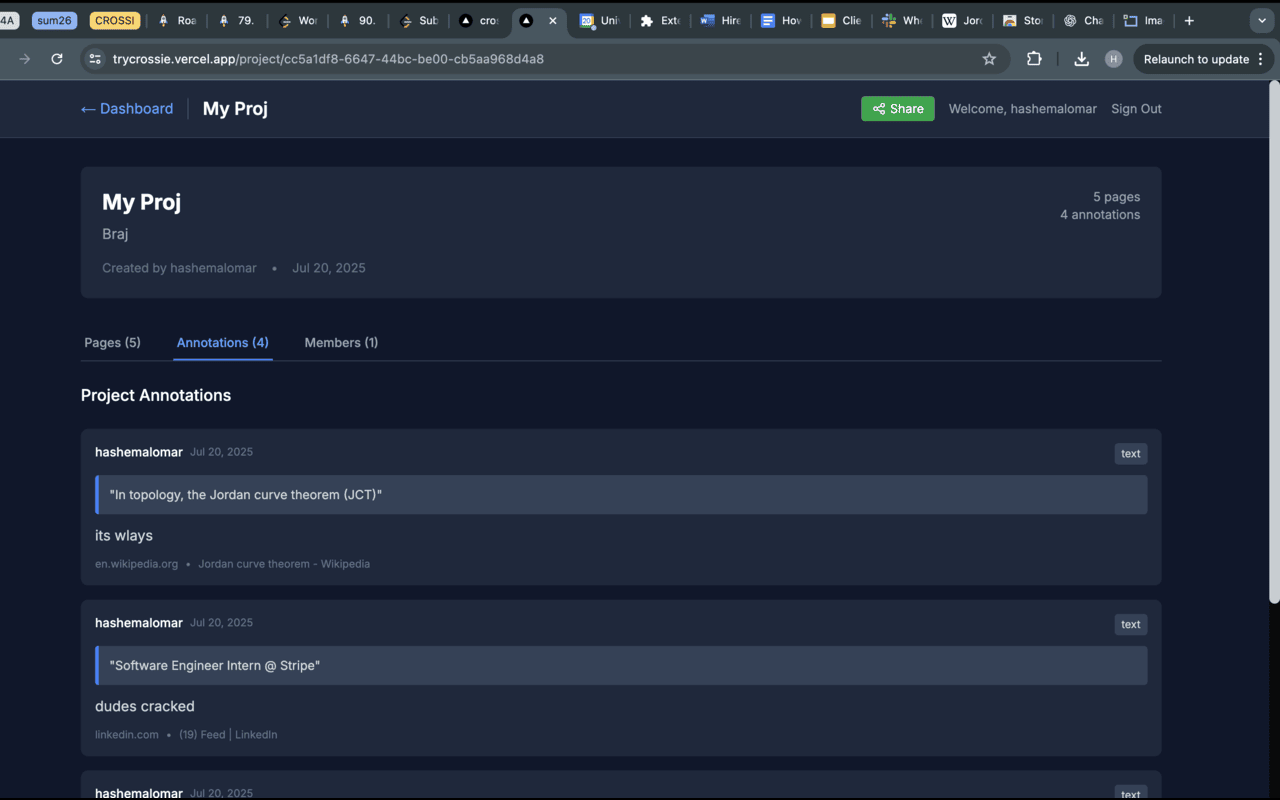Sign out of the account
Viewport: 1280px width, 800px height.
click(1136, 109)
